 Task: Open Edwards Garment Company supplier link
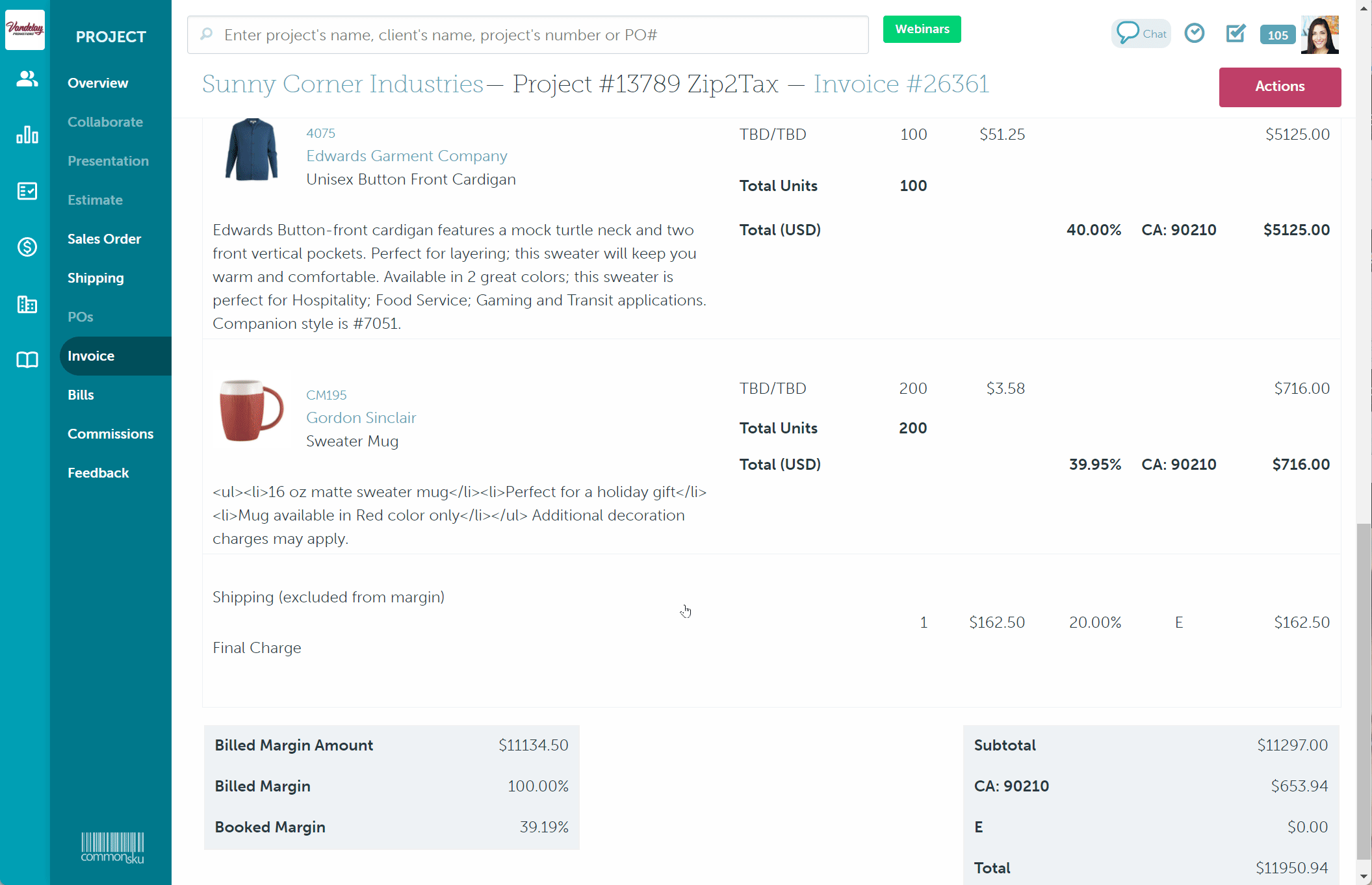tap(406, 156)
